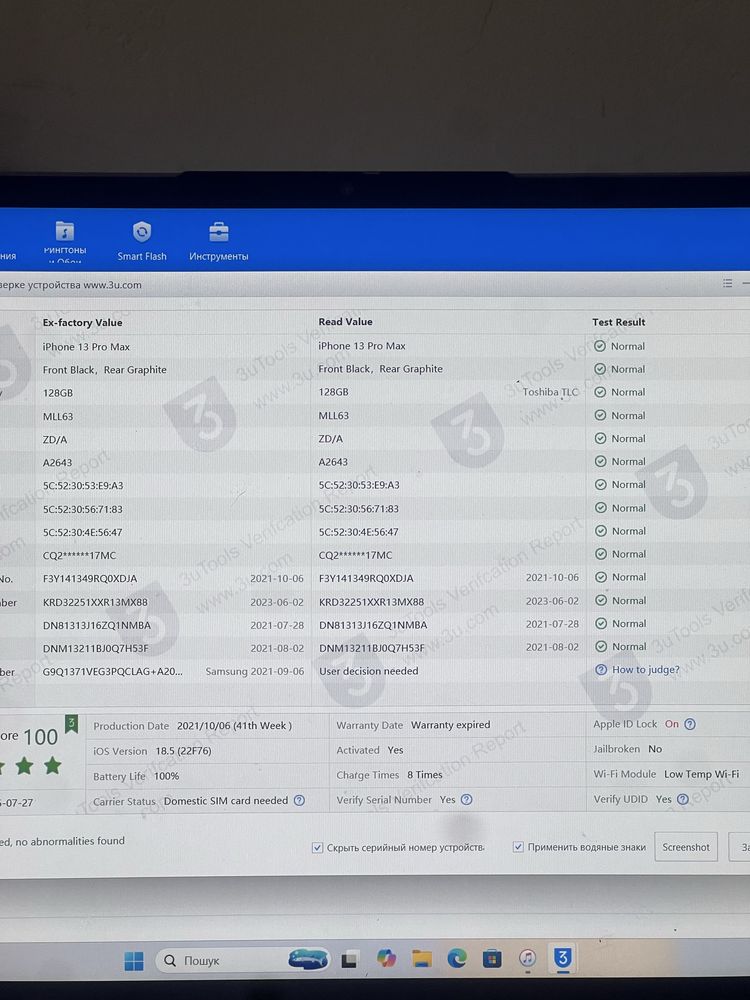The height and width of the screenshot is (1000, 750).
Task: Click the score value 100
Action: [40, 737]
